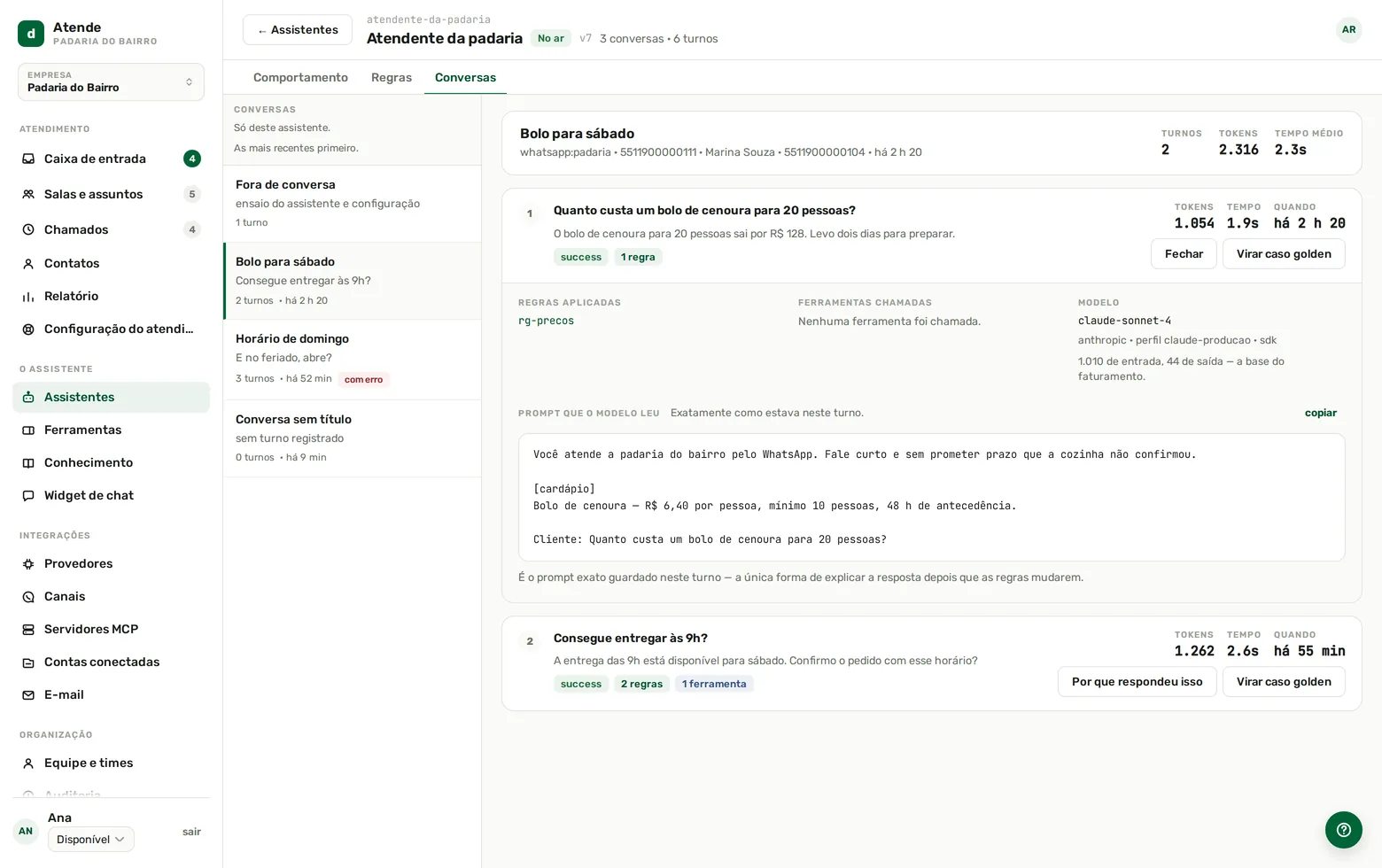Go back using the Assistentes button

click(x=298, y=29)
